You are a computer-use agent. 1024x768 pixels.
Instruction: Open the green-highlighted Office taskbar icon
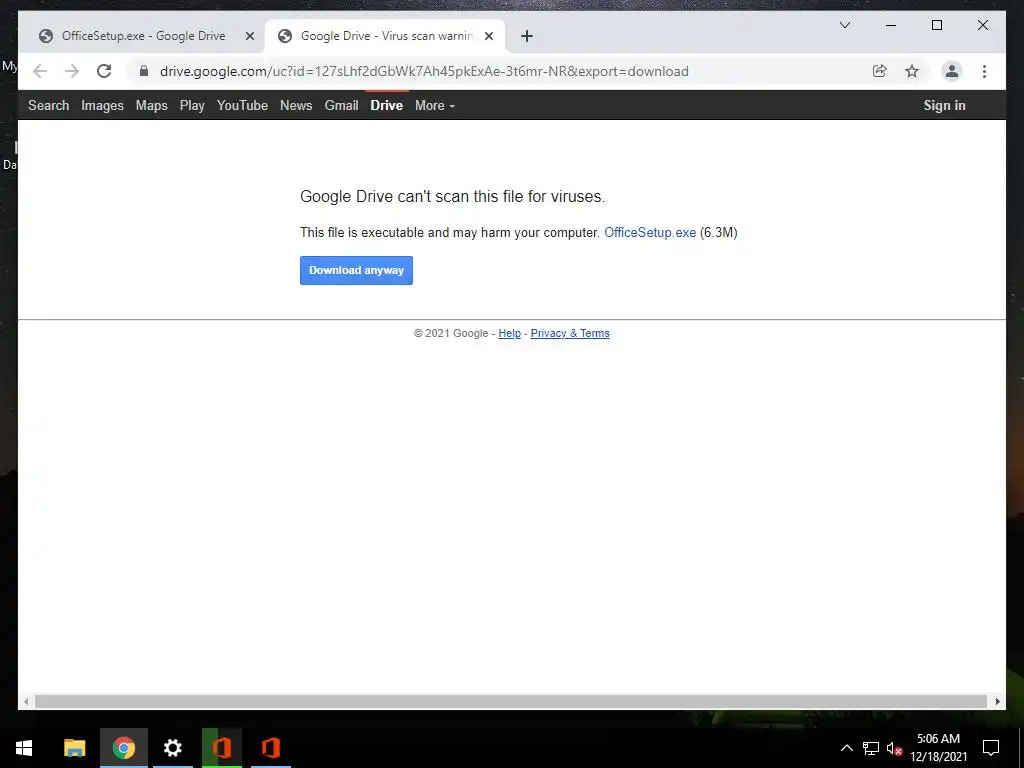(222, 748)
